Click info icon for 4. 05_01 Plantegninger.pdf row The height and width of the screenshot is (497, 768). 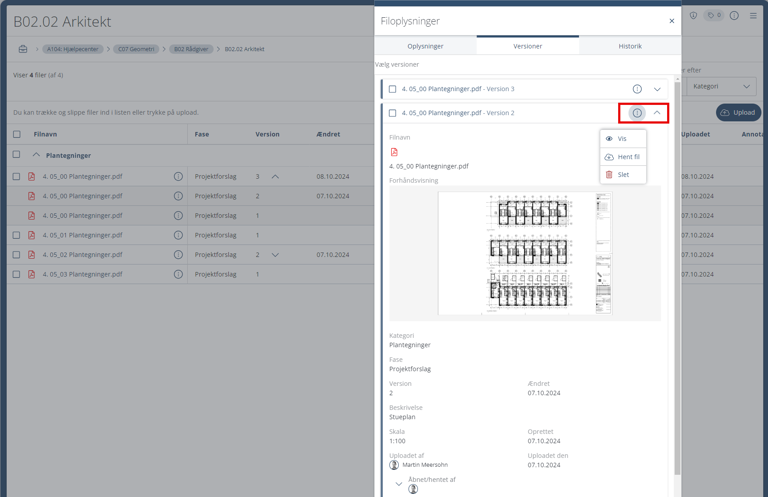[x=178, y=235]
